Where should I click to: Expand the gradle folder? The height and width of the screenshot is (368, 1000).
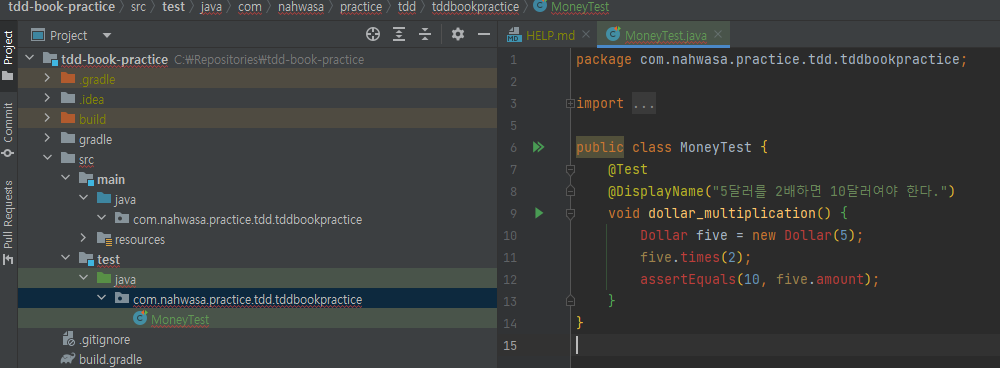click(47, 139)
